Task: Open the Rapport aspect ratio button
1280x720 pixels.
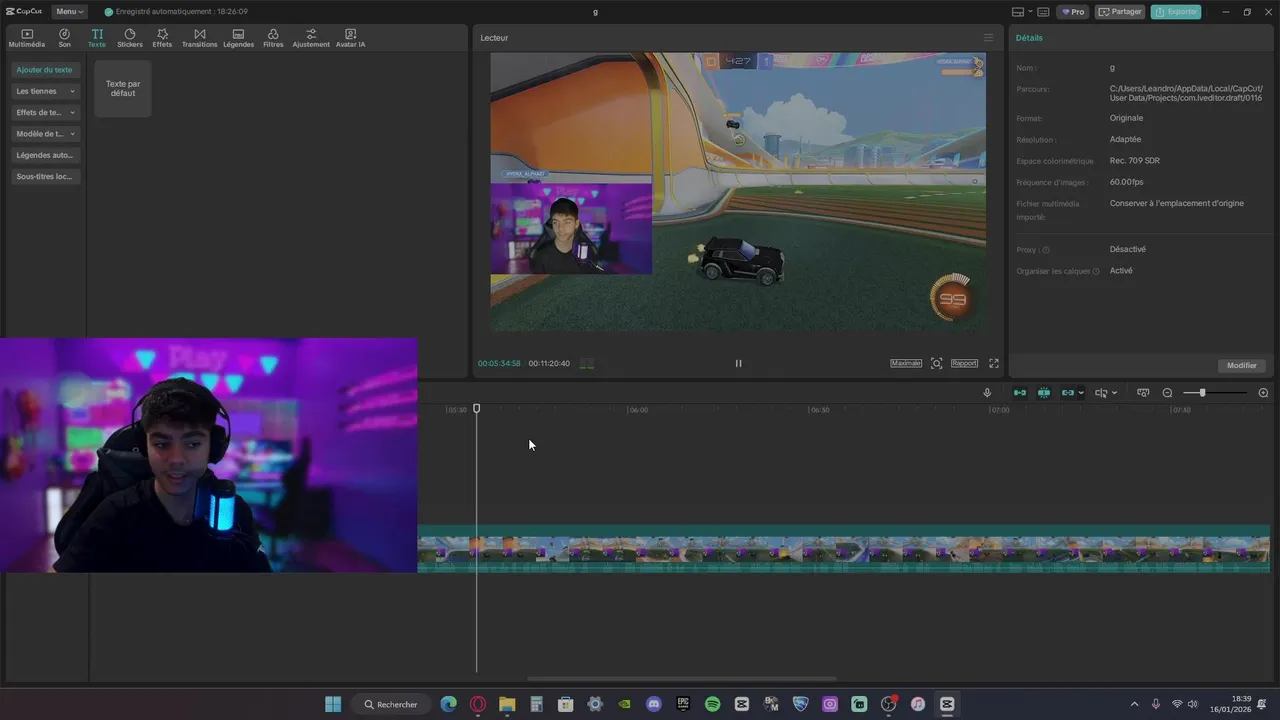Action: pos(964,363)
